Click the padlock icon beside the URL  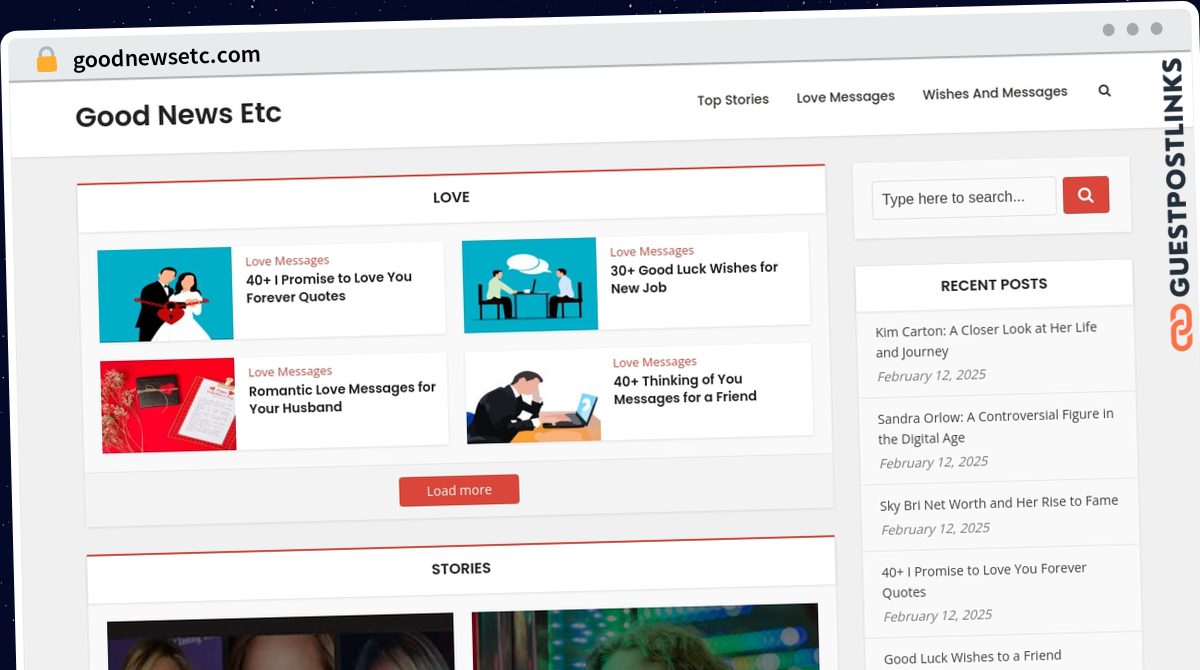pyautogui.click(x=46, y=60)
